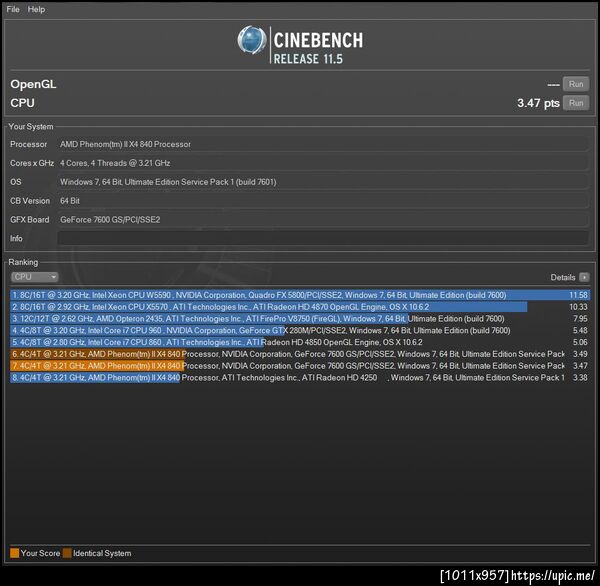
Task: Select ranking row Core i7 860
Action: pyautogui.click(x=300, y=342)
